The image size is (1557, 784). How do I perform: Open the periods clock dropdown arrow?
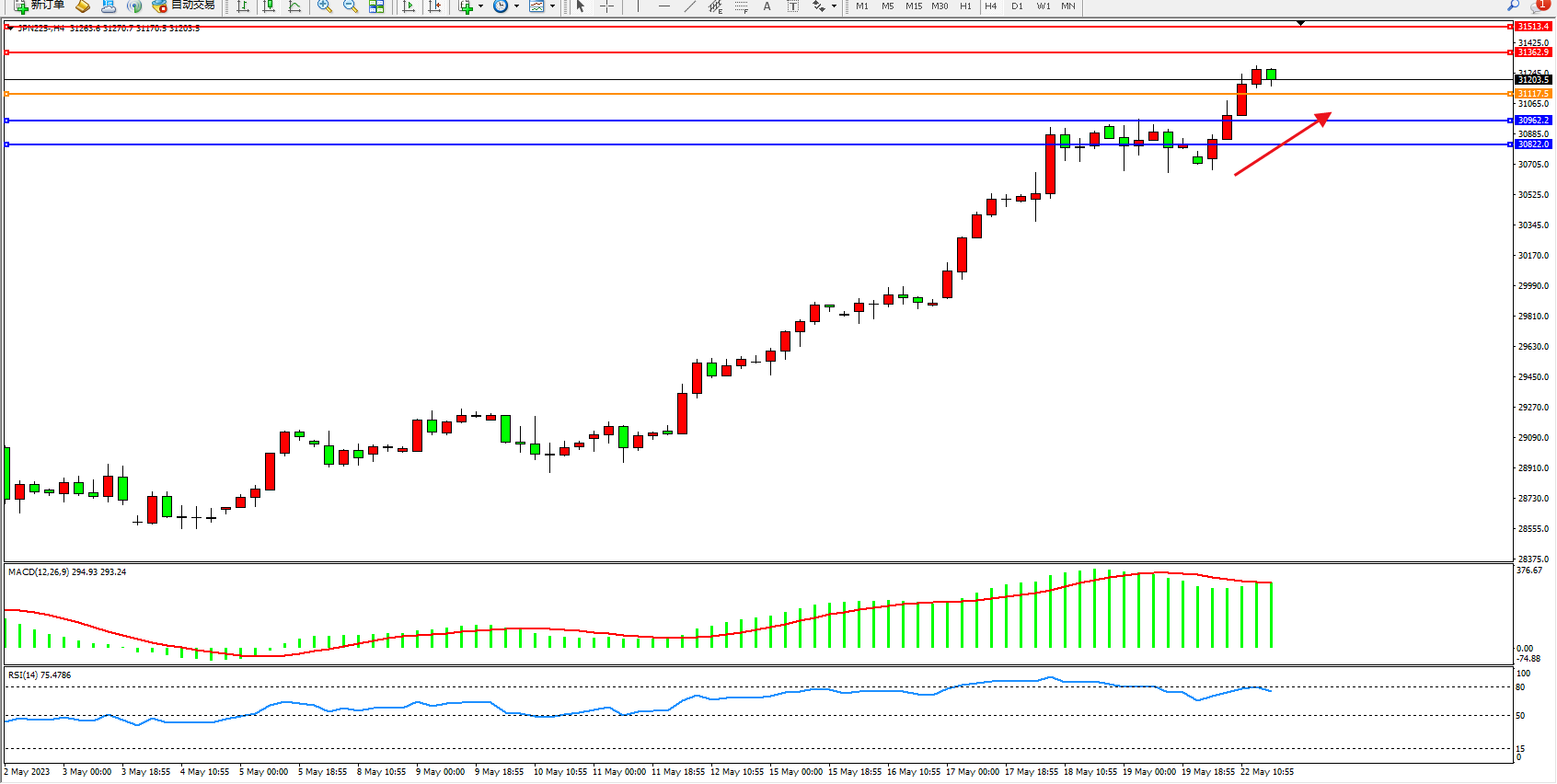[x=516, y=6]
